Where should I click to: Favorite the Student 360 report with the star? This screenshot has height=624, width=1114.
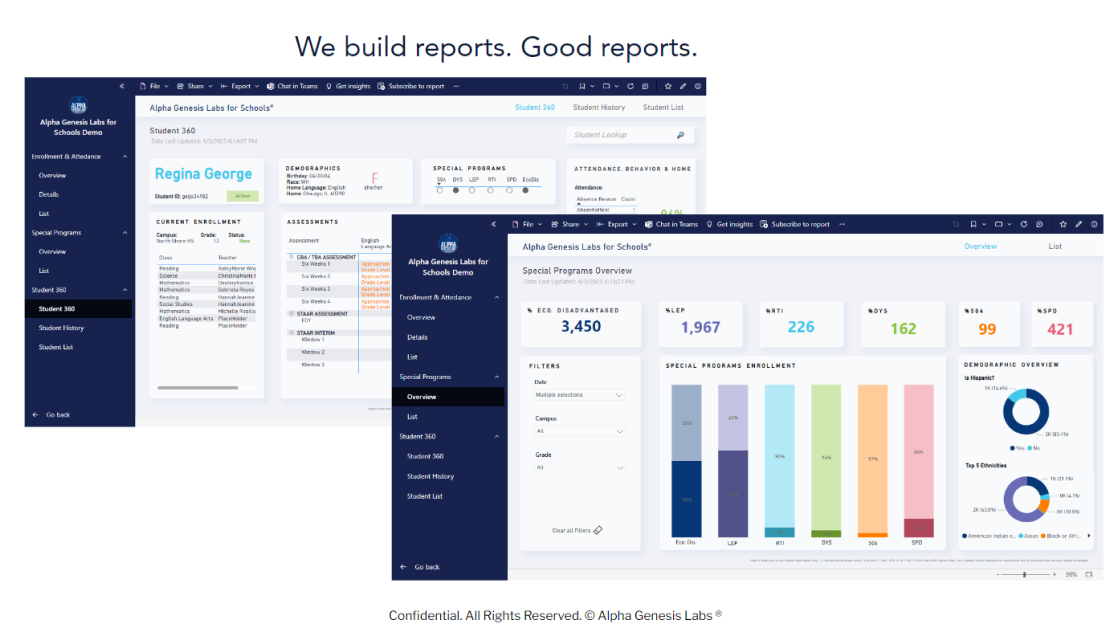[668, 86]
